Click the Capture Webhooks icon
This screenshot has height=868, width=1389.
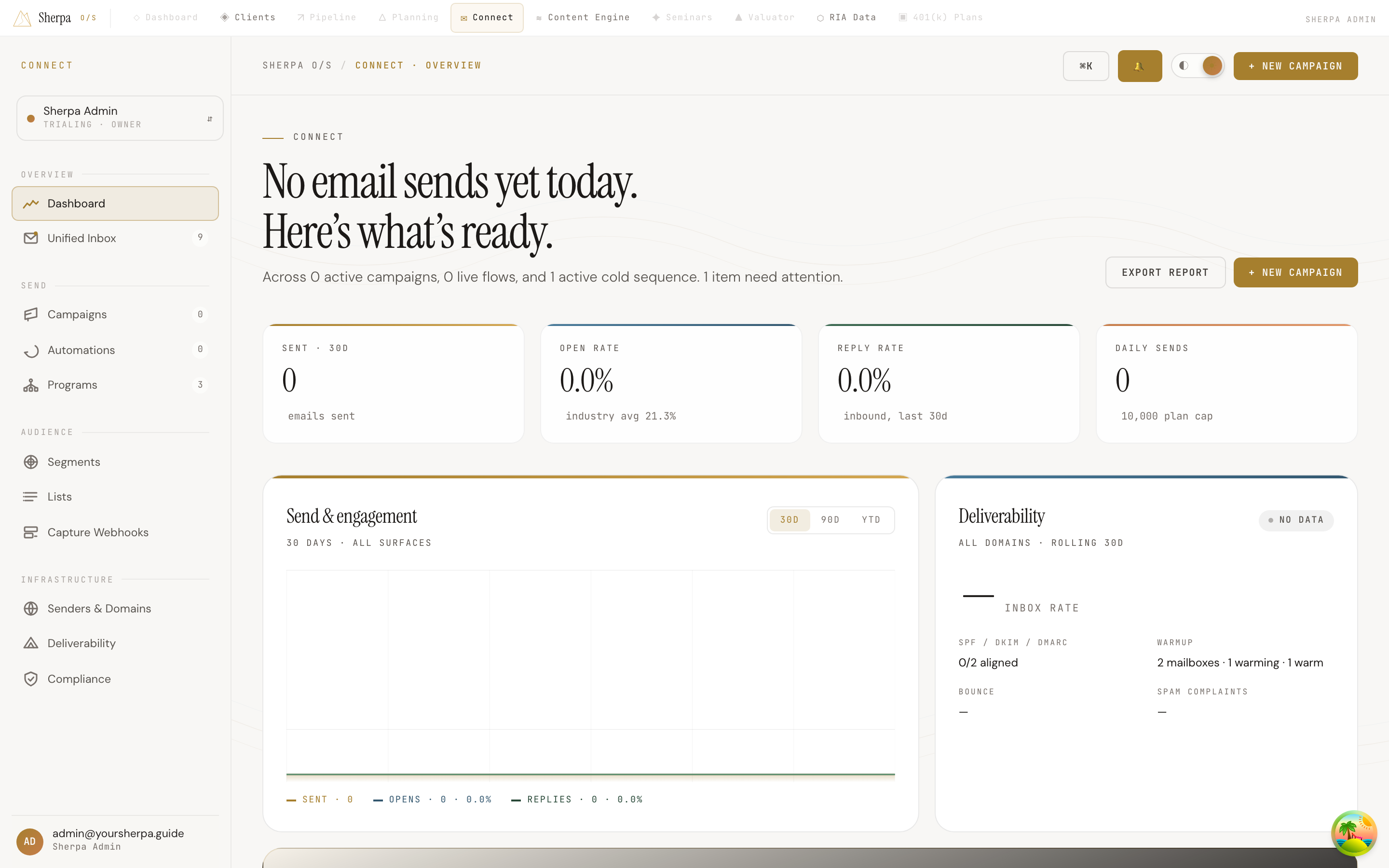tap(31, 532)
